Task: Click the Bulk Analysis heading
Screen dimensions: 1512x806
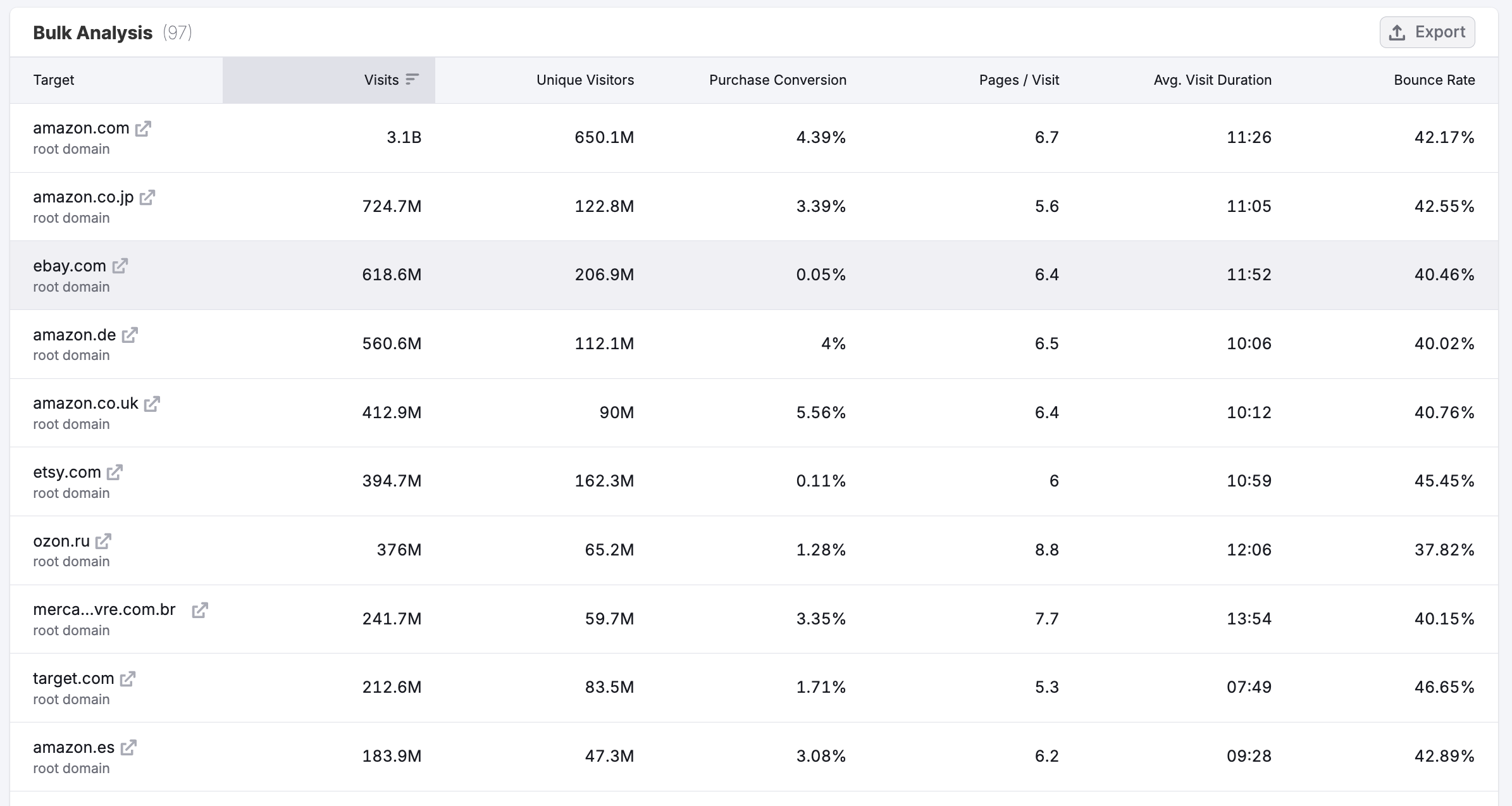Action: [92, 32]
